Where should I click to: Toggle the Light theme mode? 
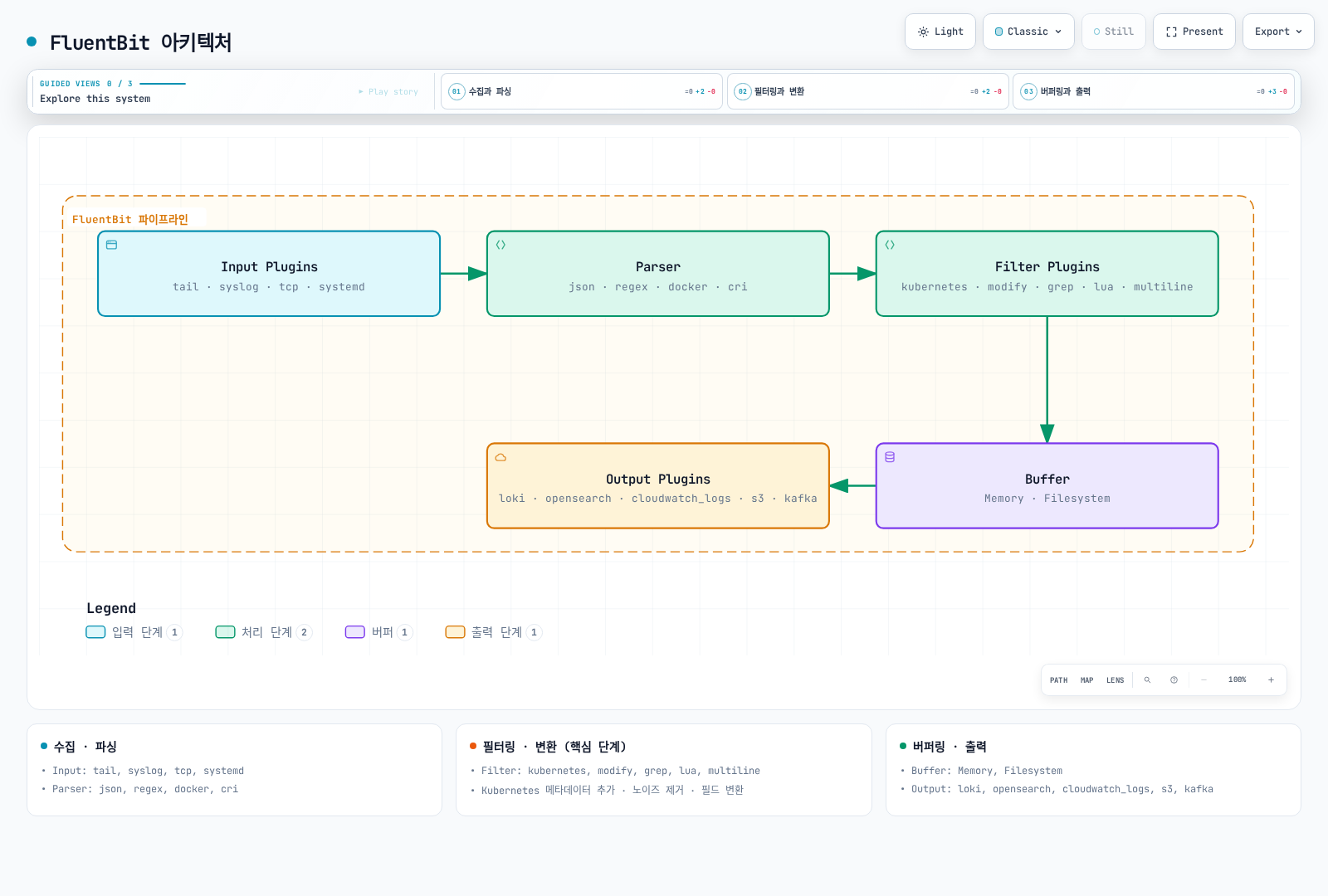coord(940,32)
